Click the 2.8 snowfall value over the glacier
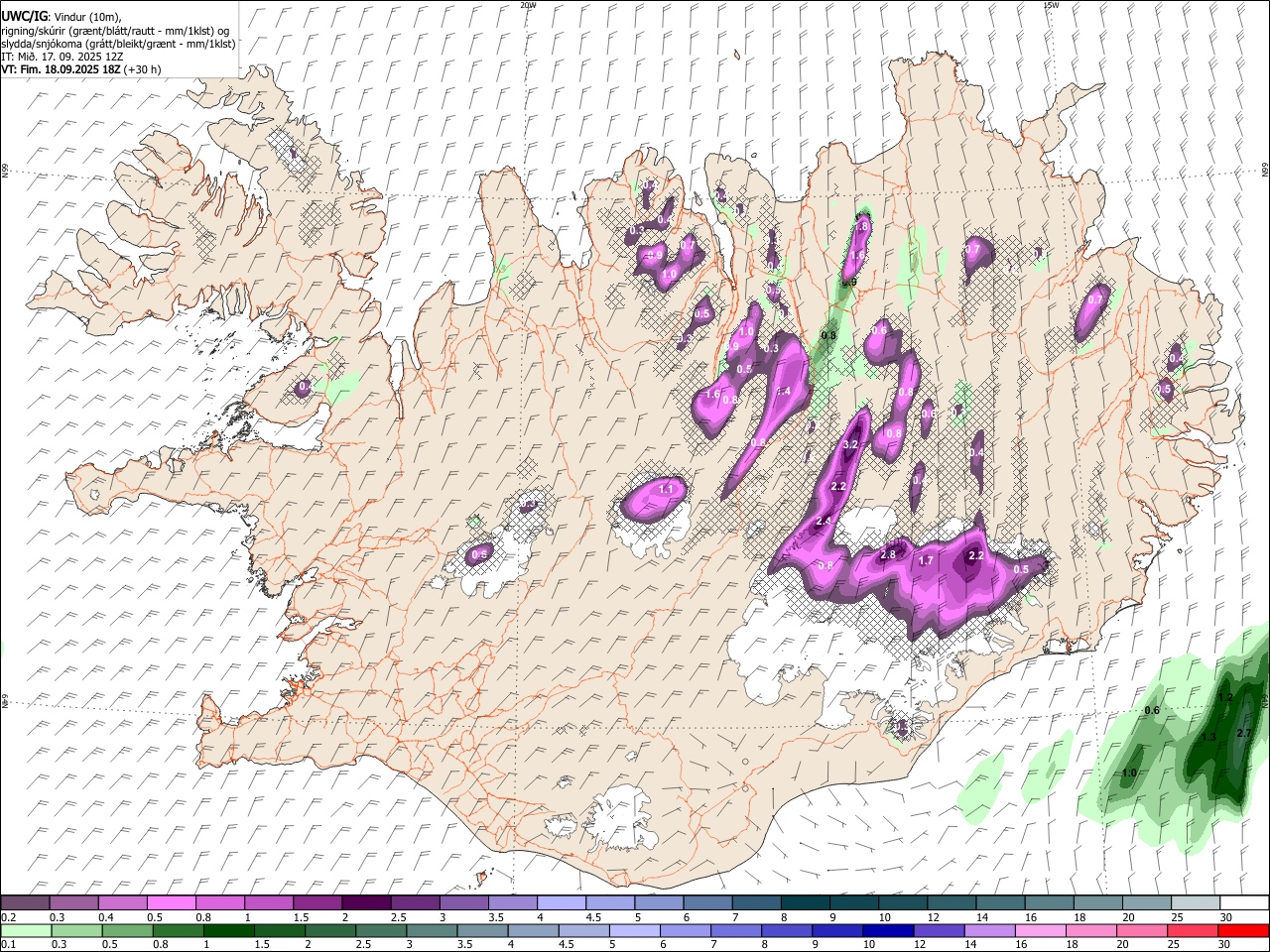Image resolution: width=1270 pixels, height=952 pixels. point(888,554)
